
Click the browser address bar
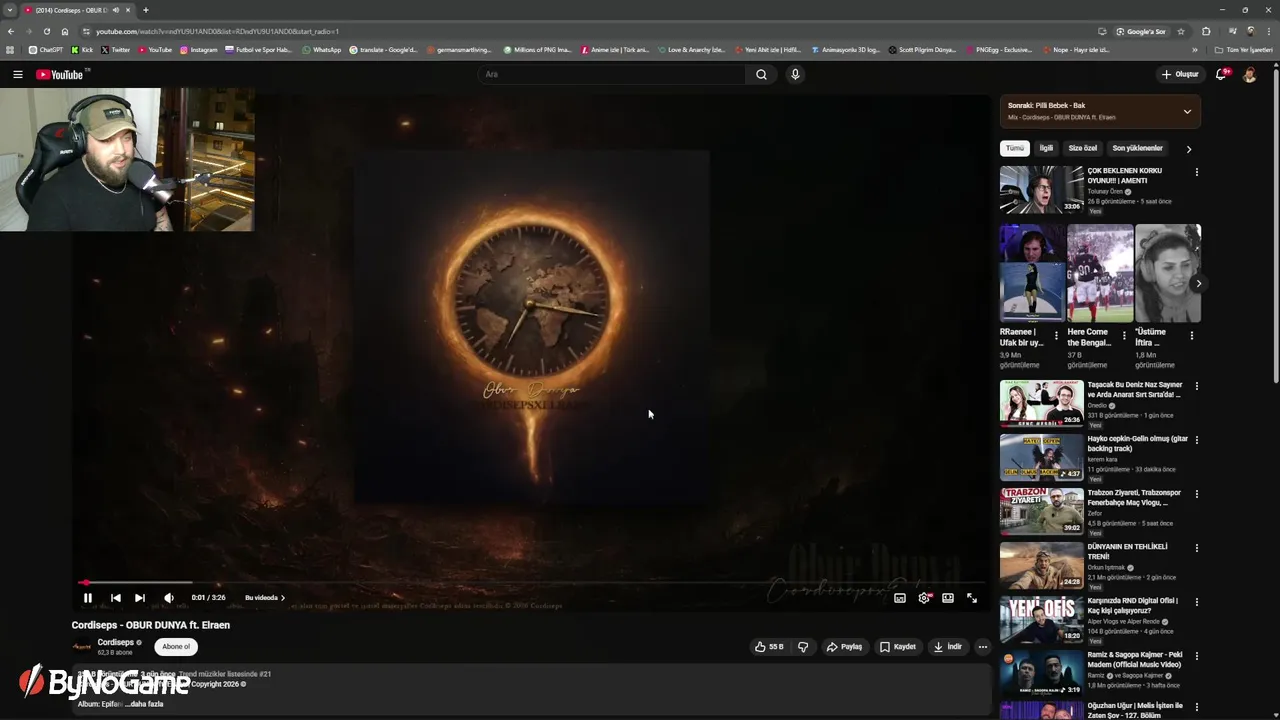tap(590, 31)
